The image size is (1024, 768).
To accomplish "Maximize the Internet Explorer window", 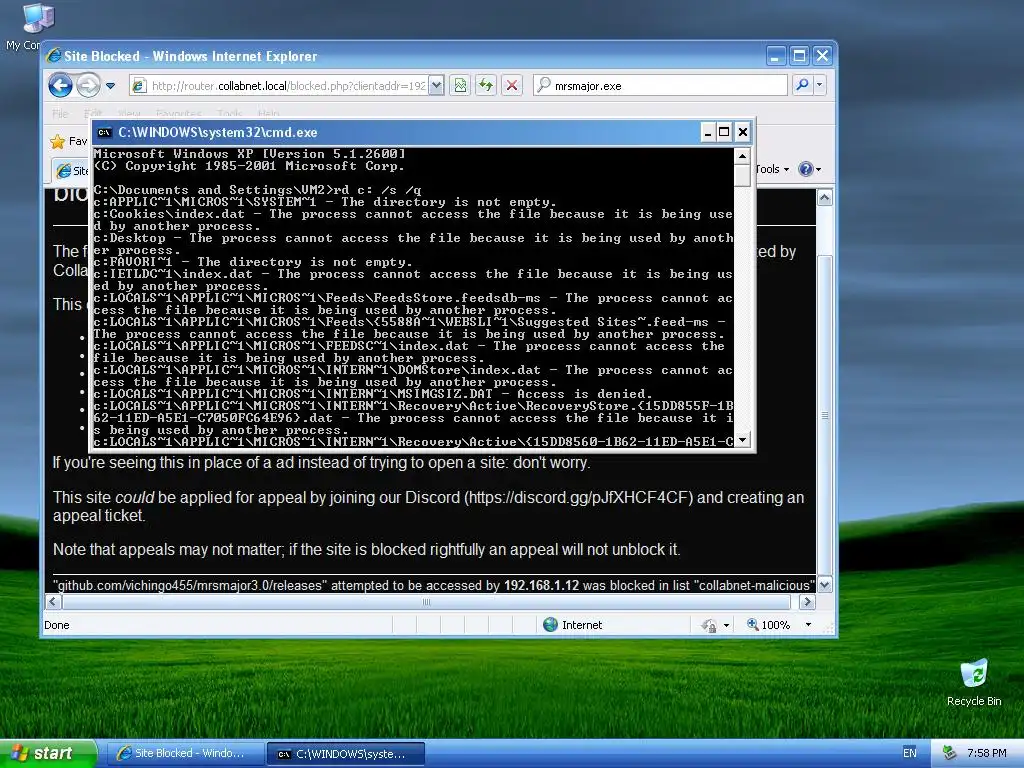I will pyautogui.click(x=799, y=56).
